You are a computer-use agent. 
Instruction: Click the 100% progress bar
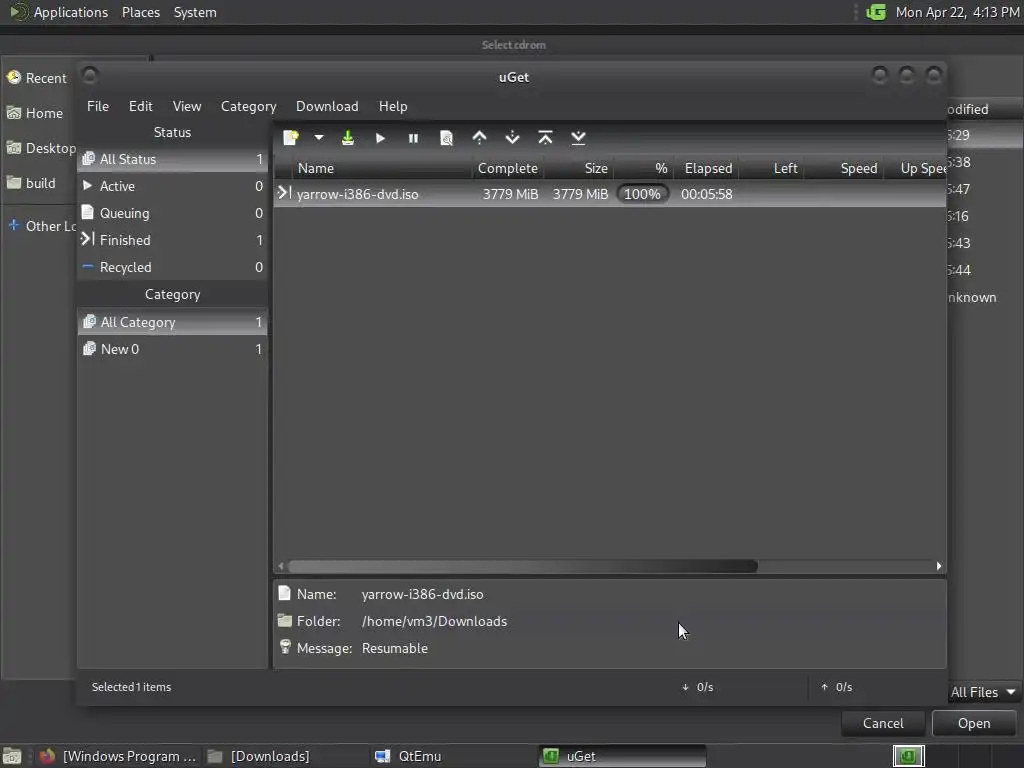click(x=643, y=194)
